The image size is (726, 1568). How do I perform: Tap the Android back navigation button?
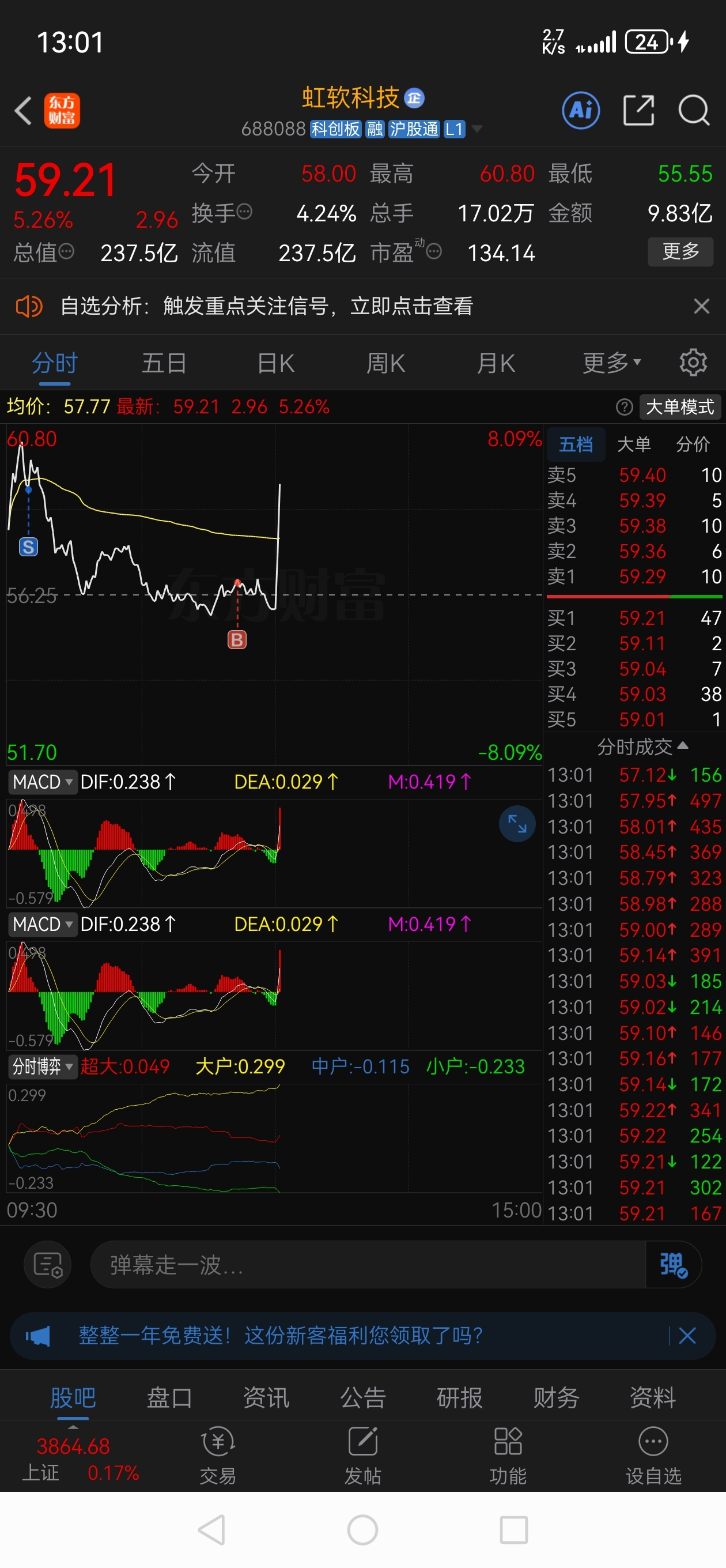(212, 1529)
